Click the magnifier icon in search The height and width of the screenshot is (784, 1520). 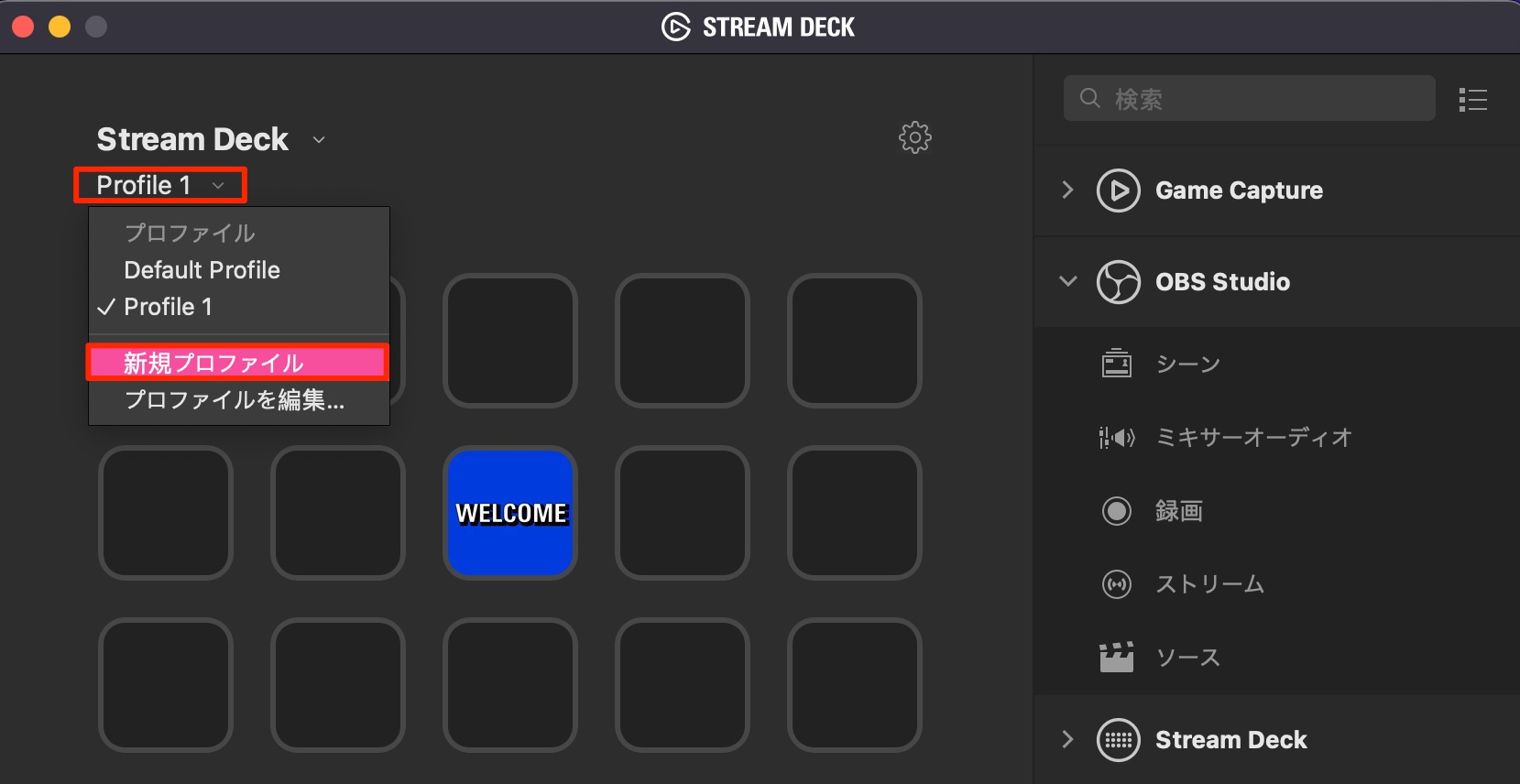tap(1089, 98)
